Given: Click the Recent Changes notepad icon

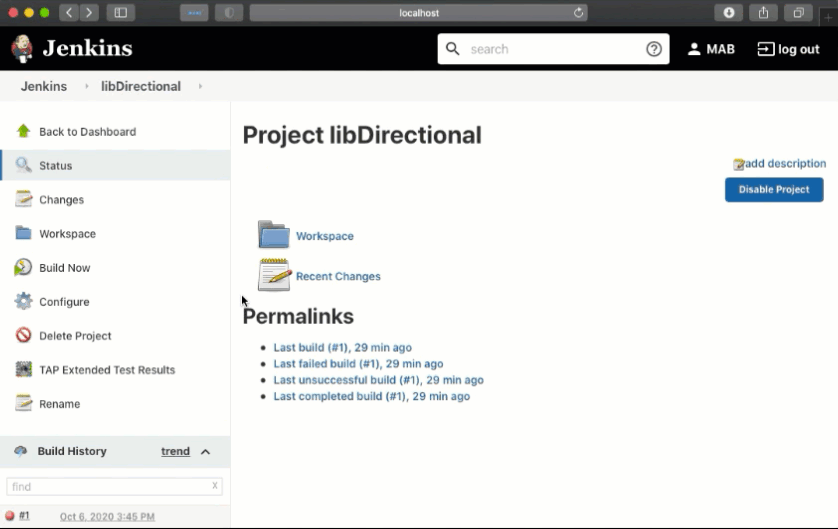Looking at the screenshot, I should [273, 275].
